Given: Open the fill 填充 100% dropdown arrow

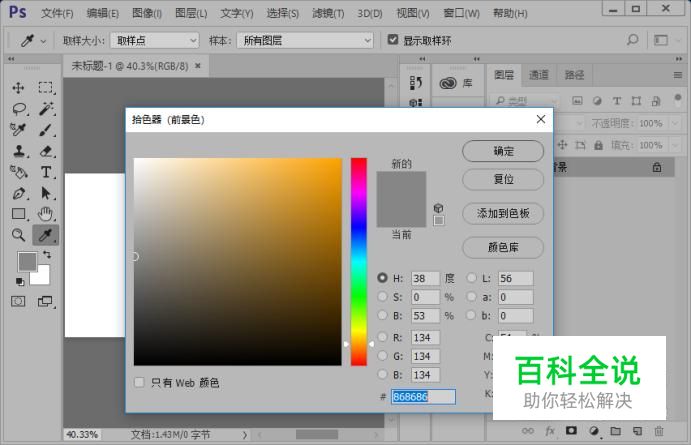Looking at the screenshot, I should [675, 145].
